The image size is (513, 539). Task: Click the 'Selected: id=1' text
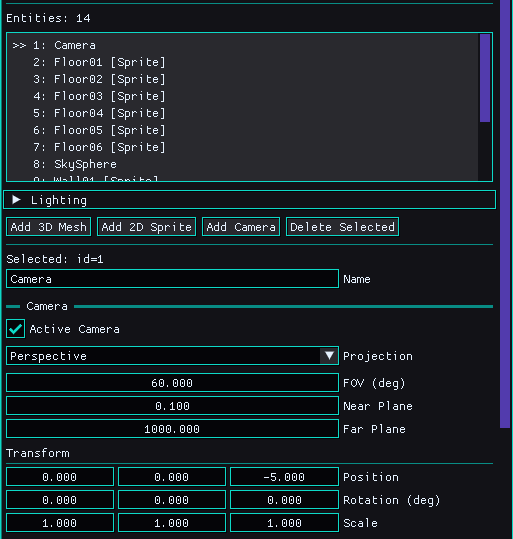pyautogui.click(x=55, y=259)
